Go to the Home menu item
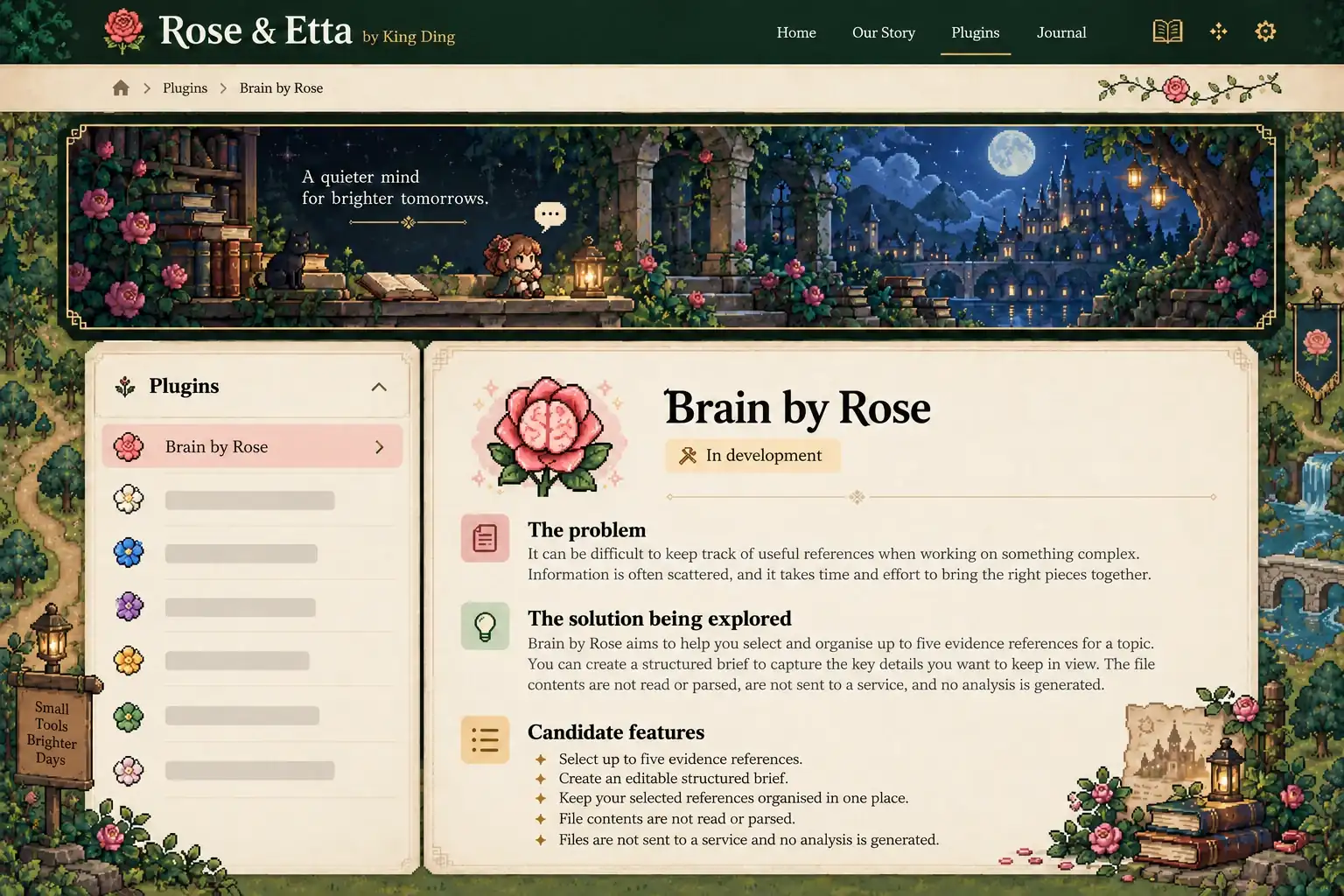Viewport: 1344px width, 896px height. pos(796,32)
